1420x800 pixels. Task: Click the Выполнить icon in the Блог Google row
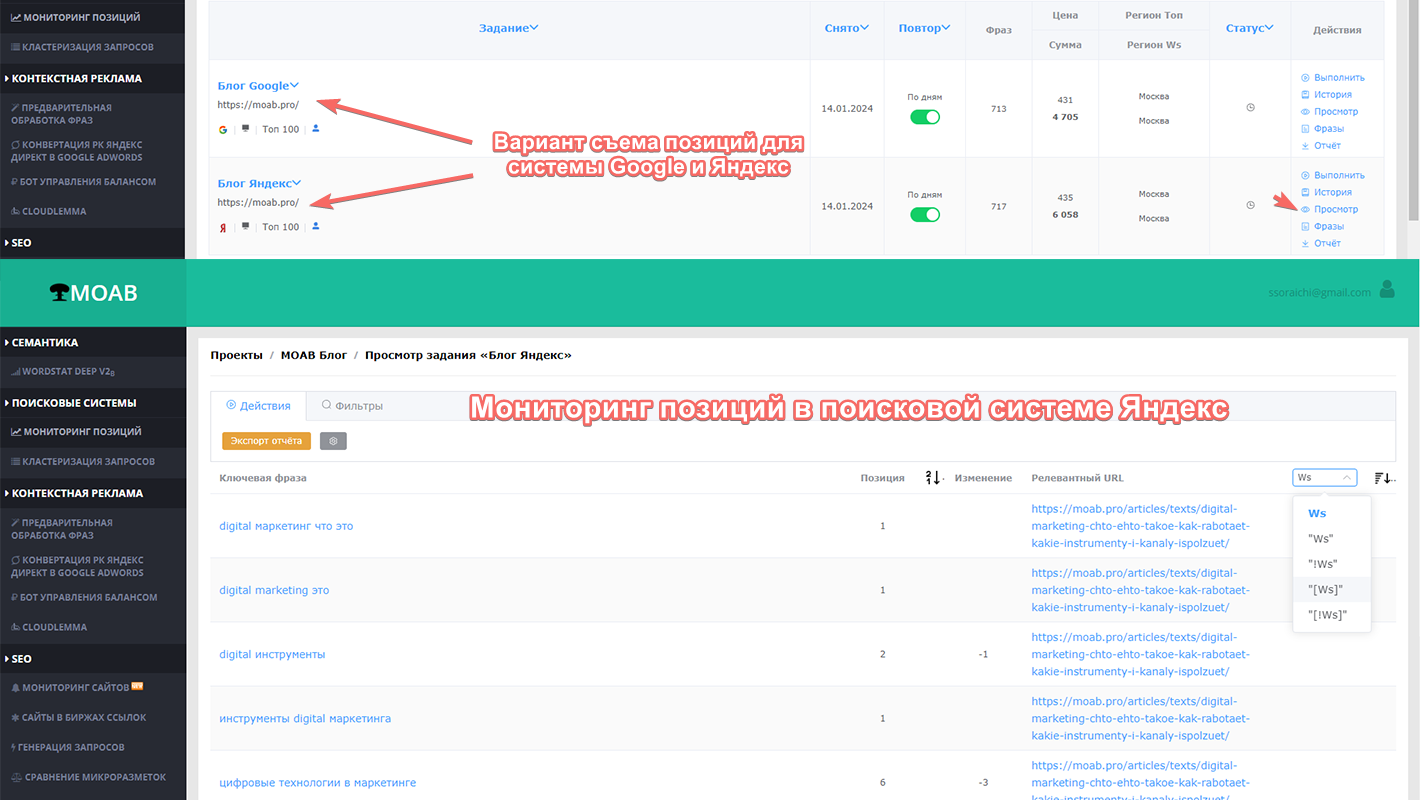(1305, 77)
